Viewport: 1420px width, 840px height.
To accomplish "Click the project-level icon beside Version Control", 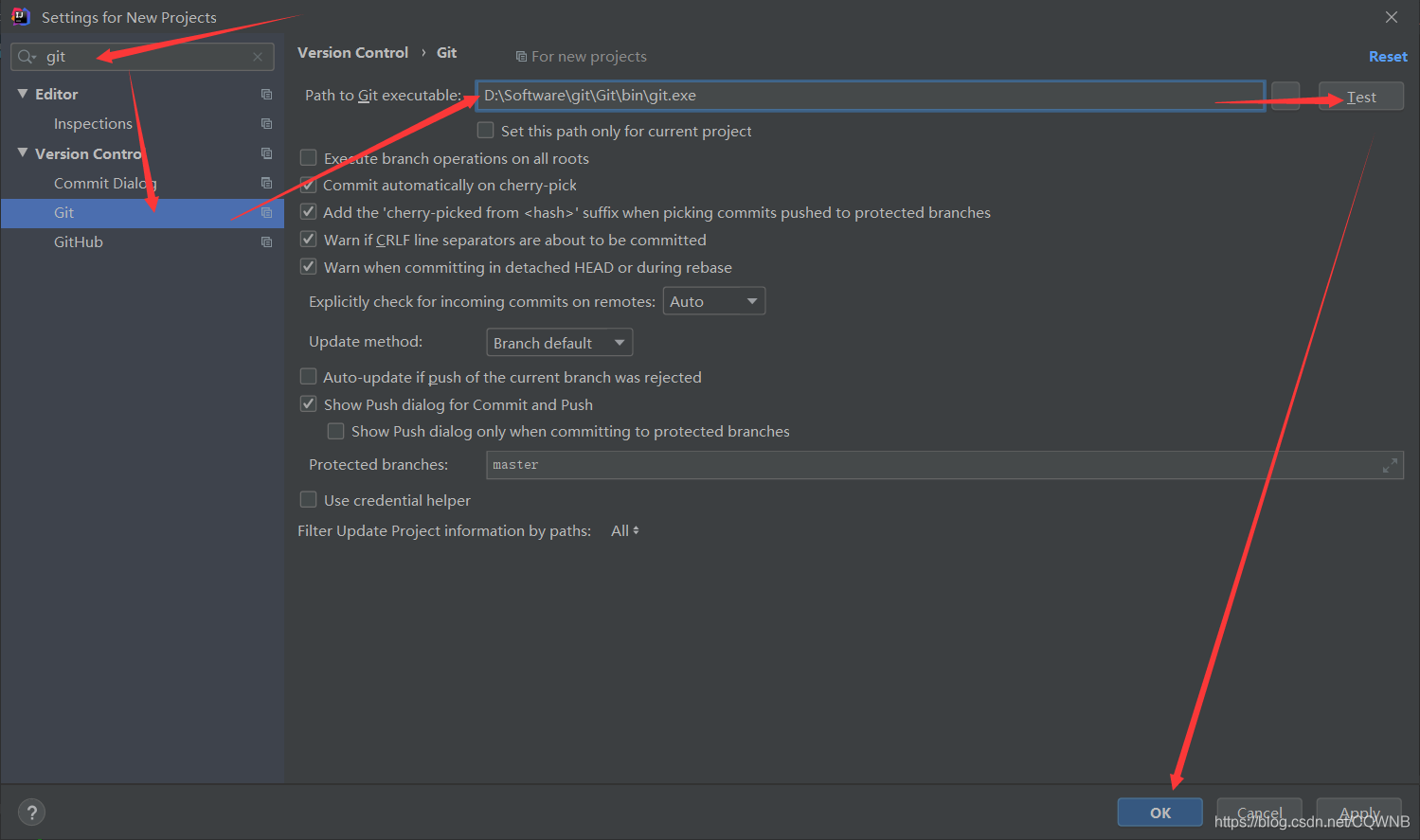I will 266,153.
